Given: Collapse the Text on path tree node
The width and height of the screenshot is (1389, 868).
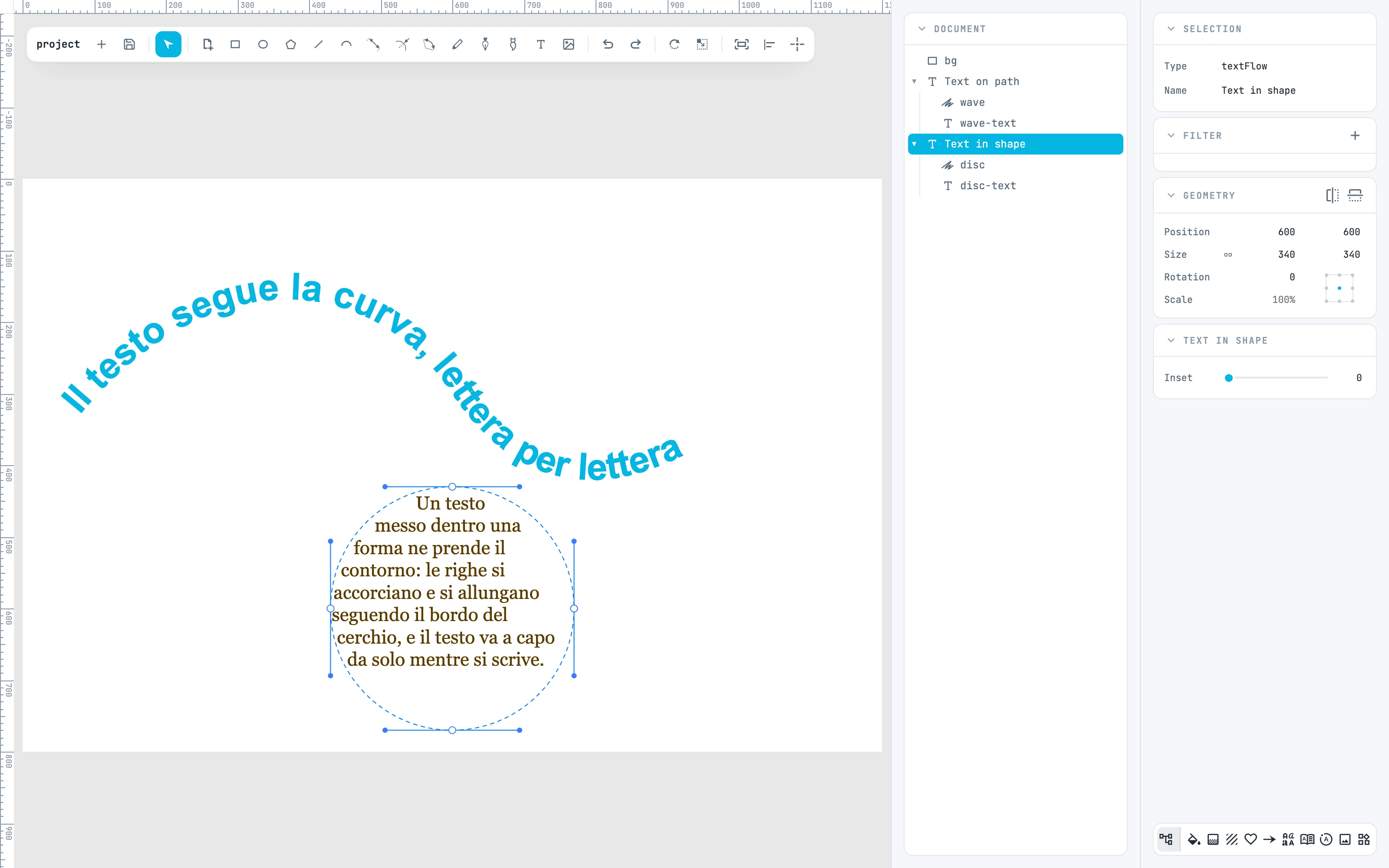Looking at the screenshot, I should click(x=914, y=82).
